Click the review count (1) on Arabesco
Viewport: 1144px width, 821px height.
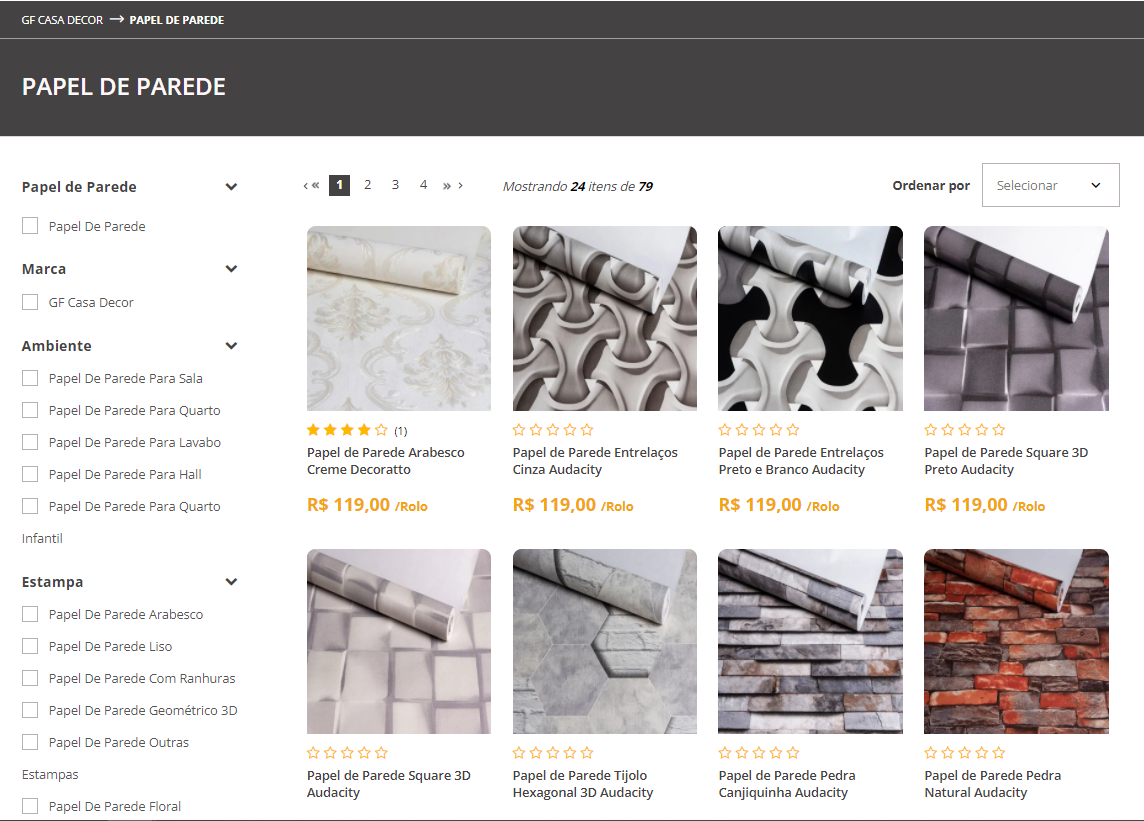[x=401, y=431]
